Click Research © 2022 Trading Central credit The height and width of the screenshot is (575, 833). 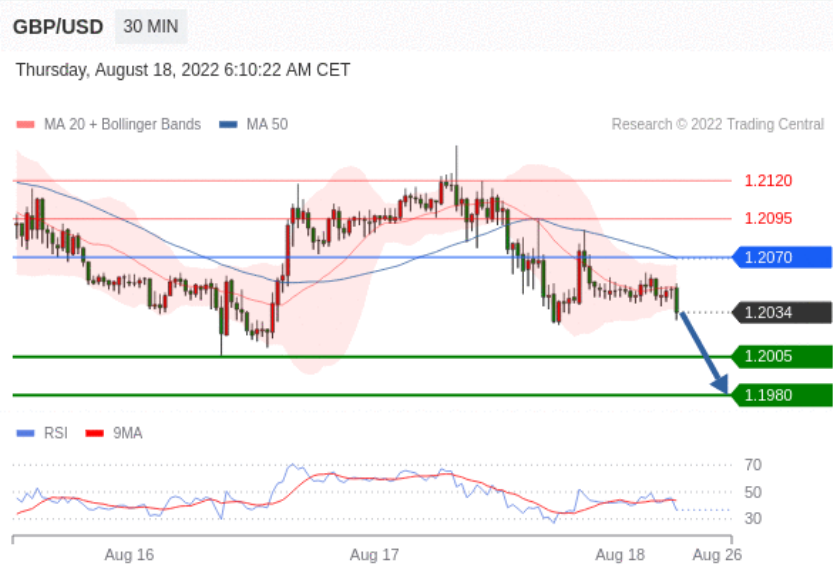point(717,124)
